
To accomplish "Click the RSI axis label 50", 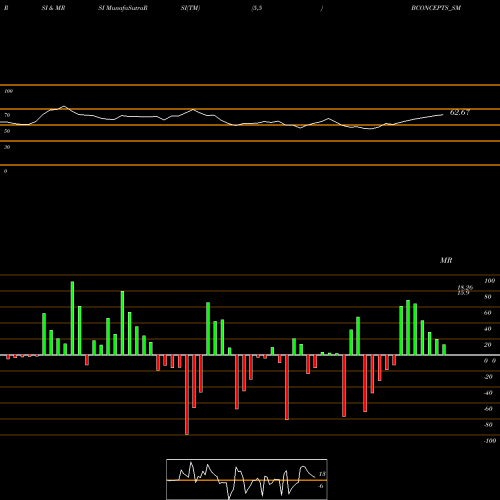I will click(7, 131).
